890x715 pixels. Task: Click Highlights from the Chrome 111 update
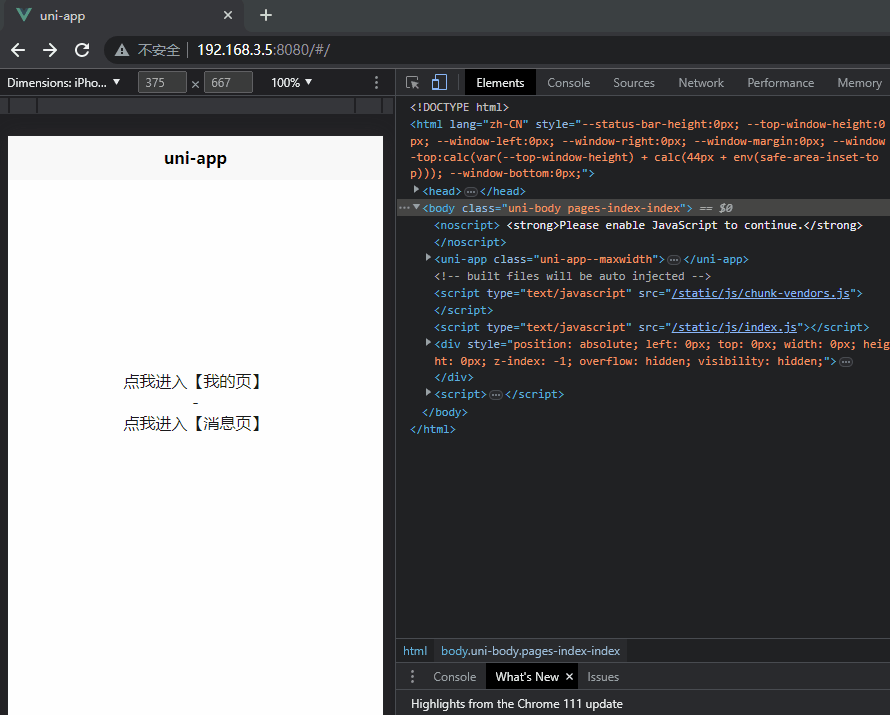tap(517, 704)
